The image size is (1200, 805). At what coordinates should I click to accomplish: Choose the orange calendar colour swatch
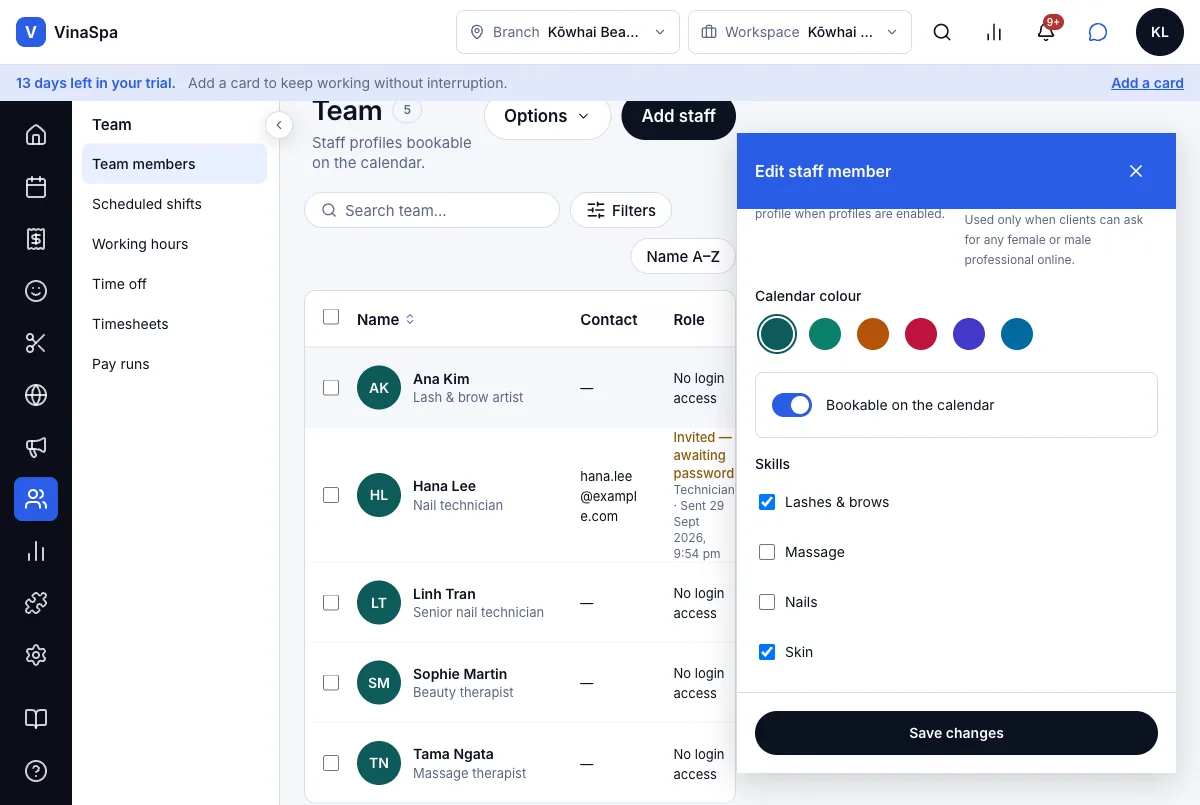[873, 334]
